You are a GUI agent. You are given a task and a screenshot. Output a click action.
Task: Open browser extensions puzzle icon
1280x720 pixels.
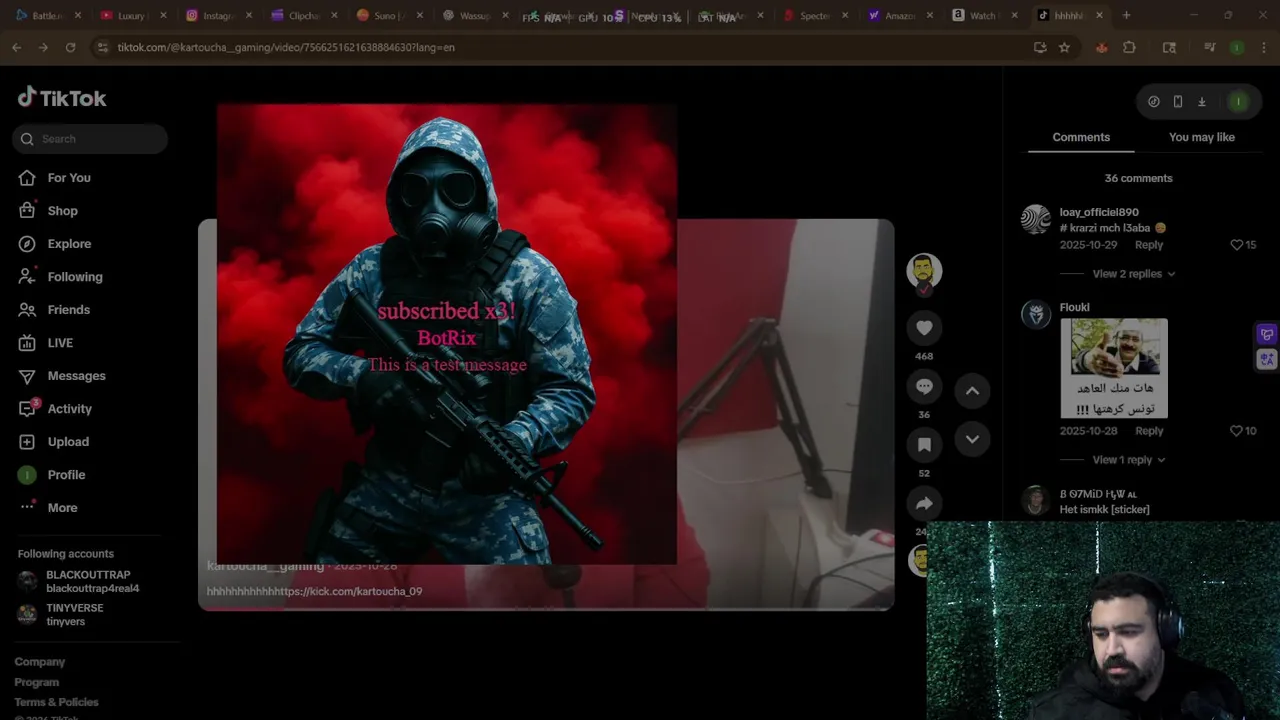point(1129,47)
